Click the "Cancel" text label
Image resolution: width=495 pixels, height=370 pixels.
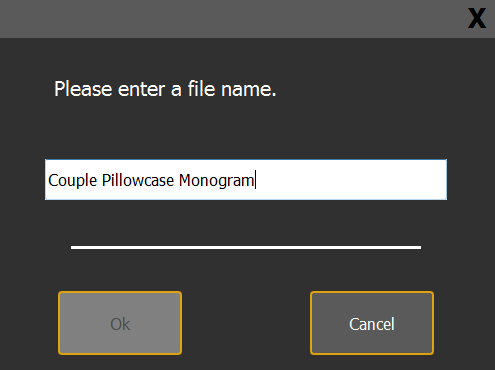pyautogui.click(x=372, y=324)
